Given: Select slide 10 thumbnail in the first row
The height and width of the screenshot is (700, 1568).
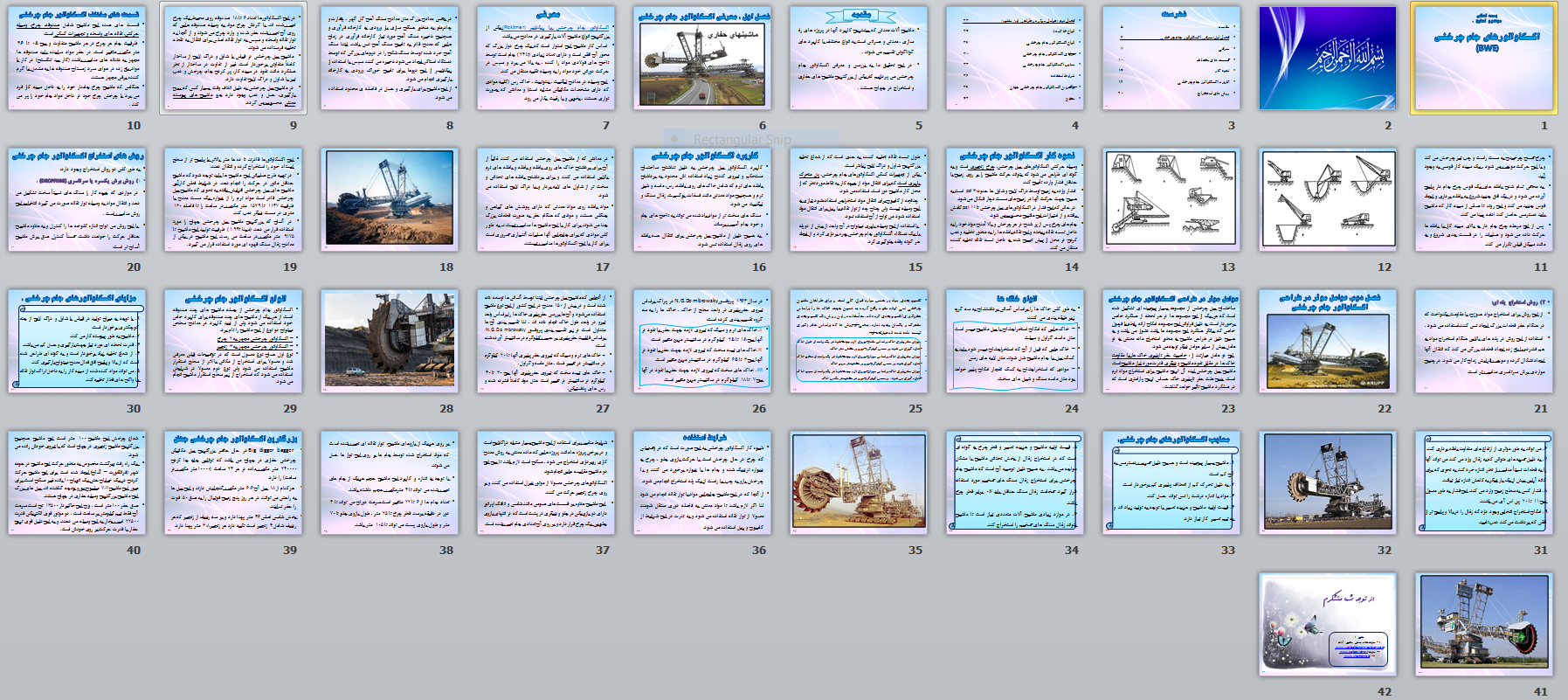Looking at the screenshot, I should [77, 59].
